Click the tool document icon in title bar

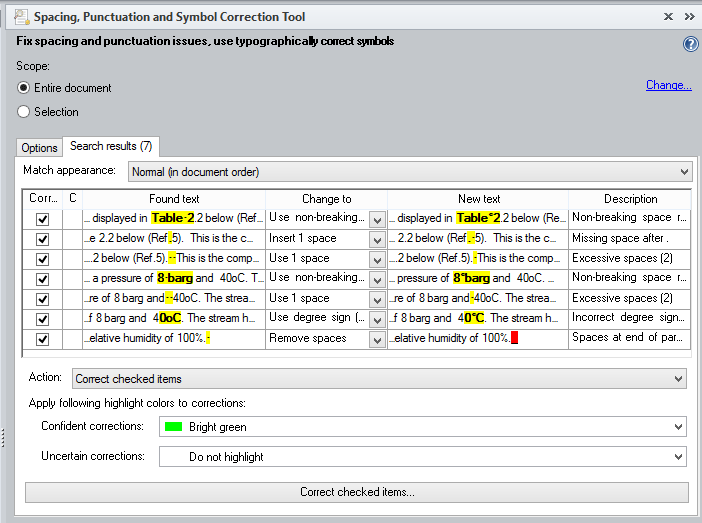(x=21, y=16)
